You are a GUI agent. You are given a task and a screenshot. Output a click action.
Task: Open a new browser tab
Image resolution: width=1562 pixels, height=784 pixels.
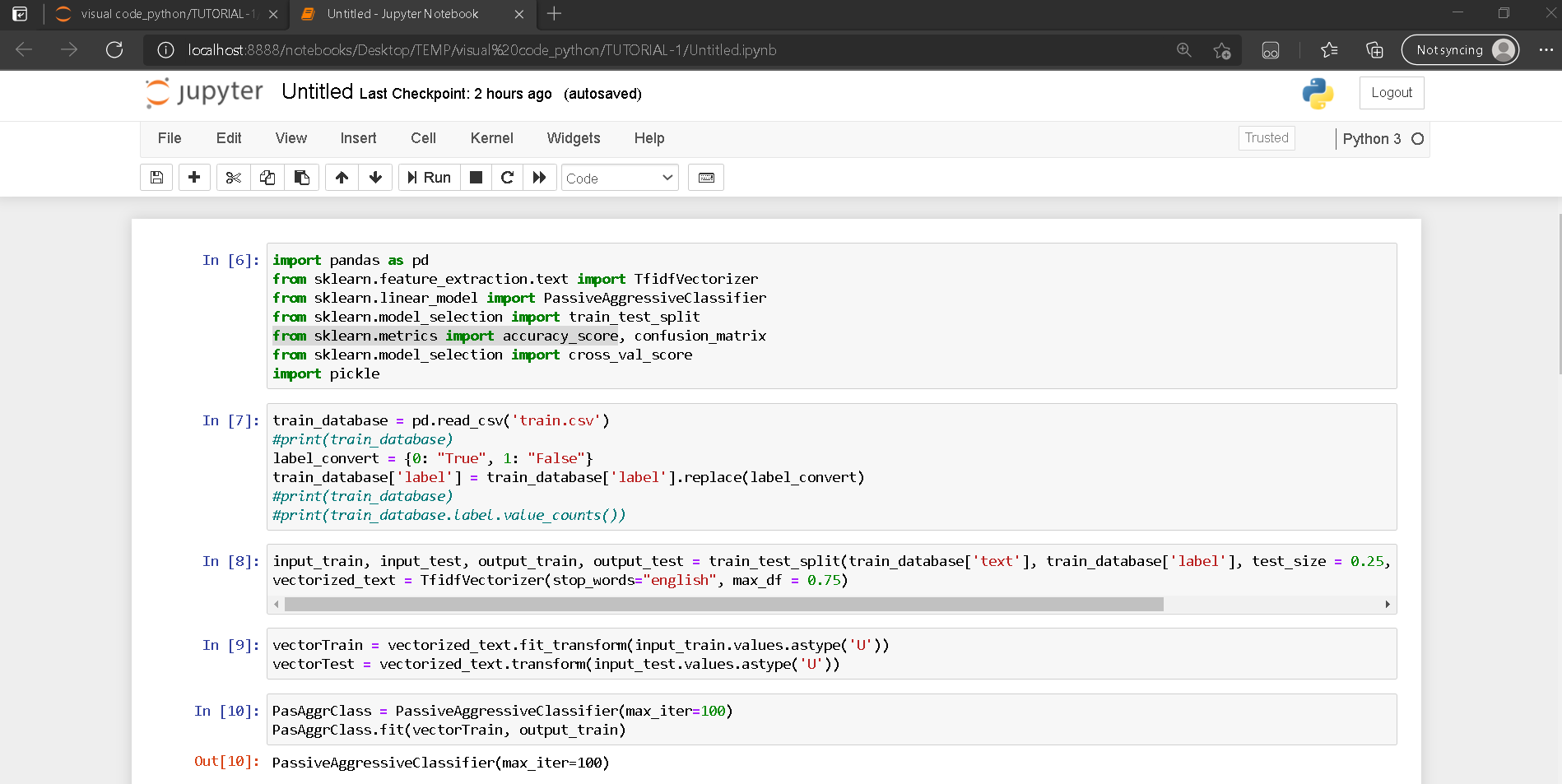tap(555, 14)
